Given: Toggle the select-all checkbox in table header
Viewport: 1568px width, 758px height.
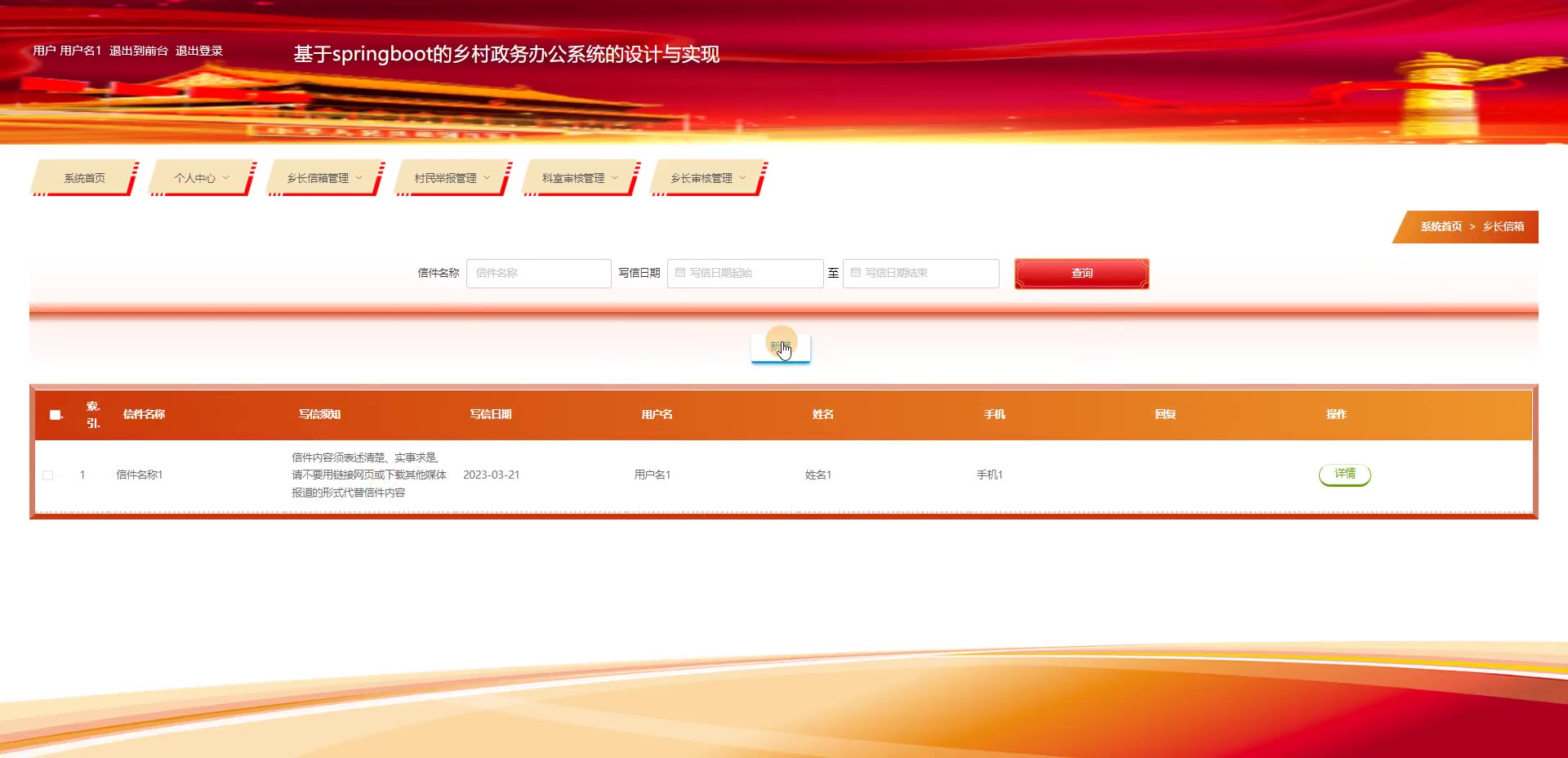Looking at the screenshot, I should [56, 415].
